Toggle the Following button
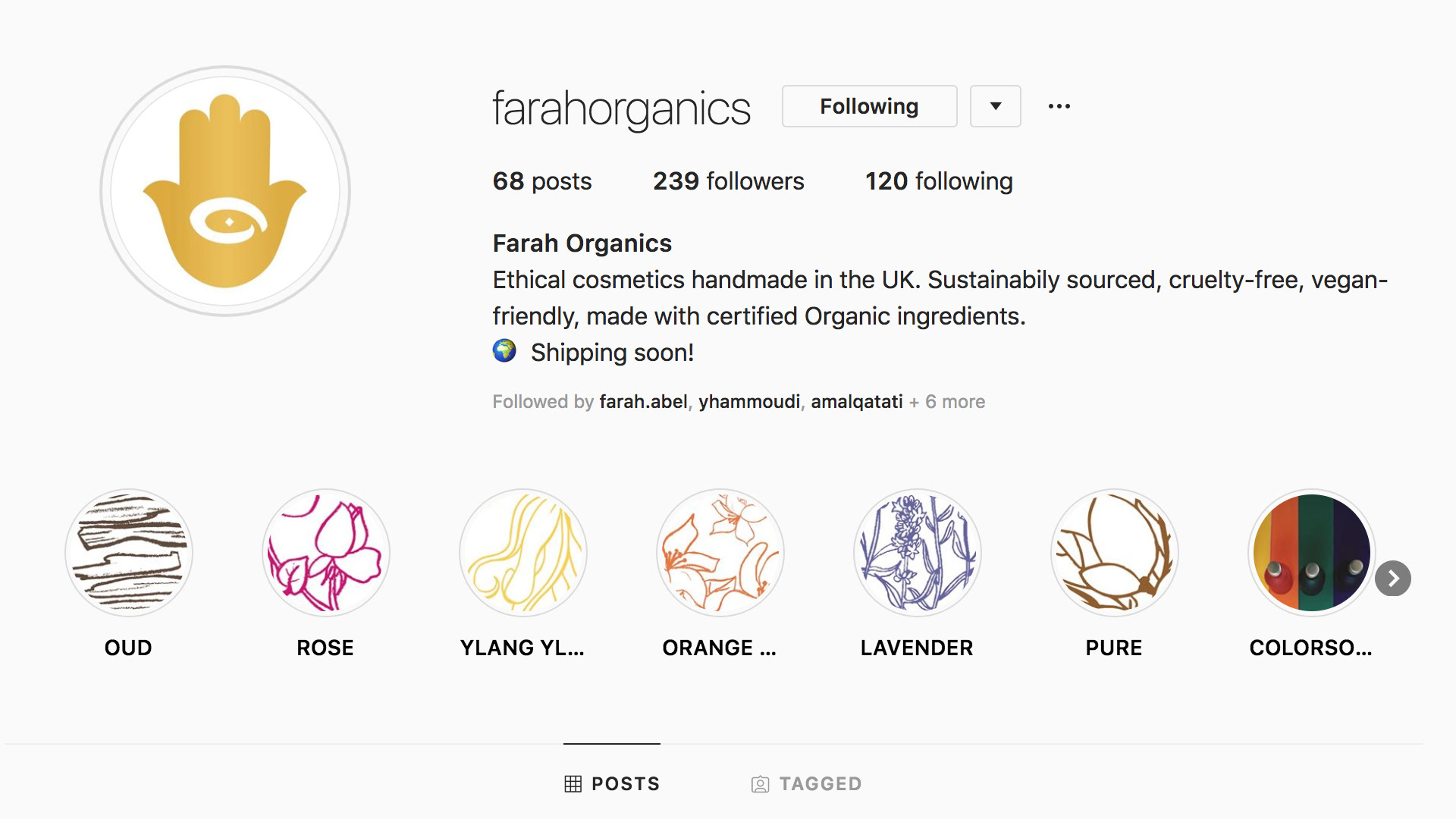Viewport: 1456px width, 819px height. tap(869, 106)
